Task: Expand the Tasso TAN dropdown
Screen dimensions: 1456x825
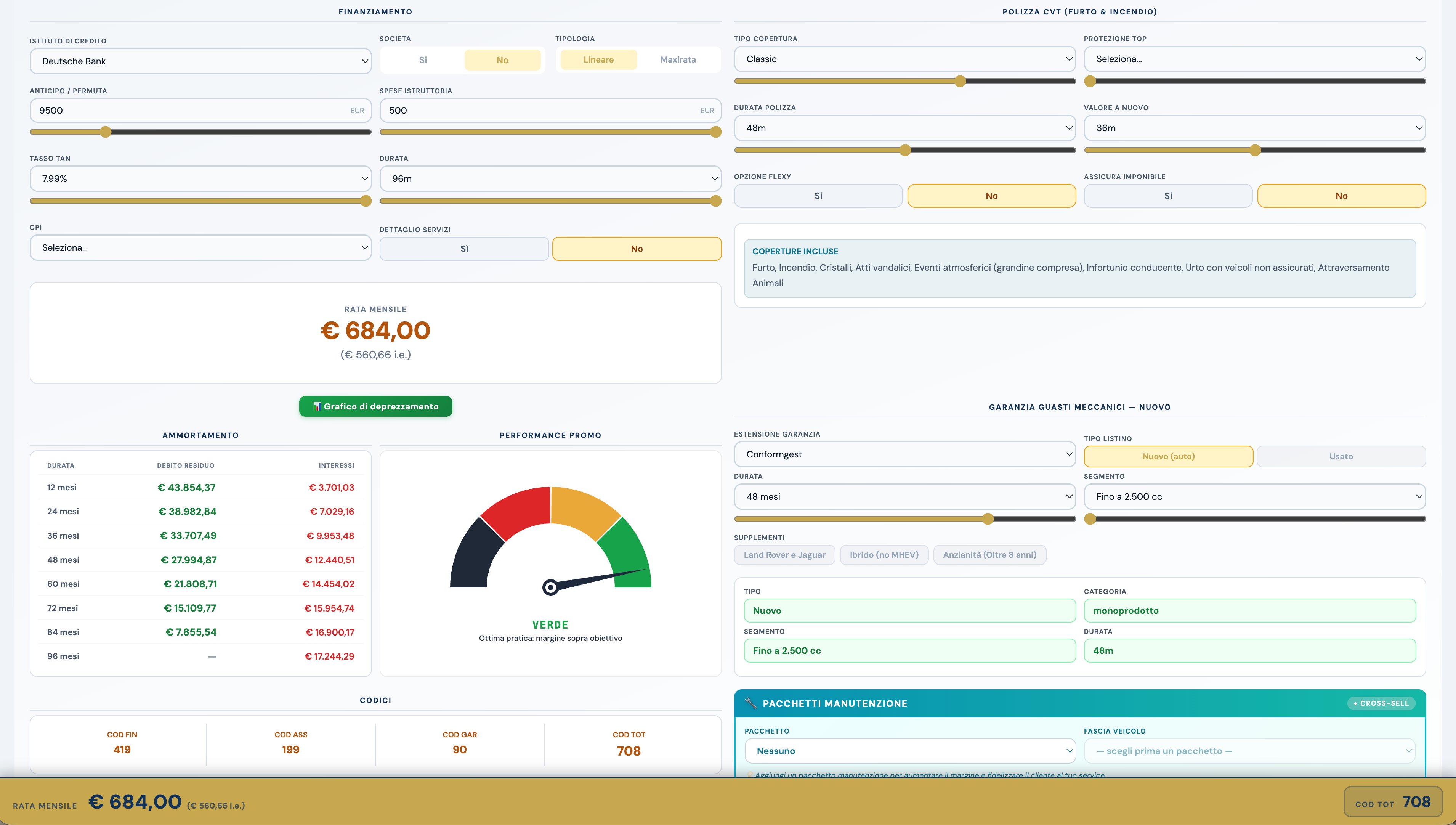Action: click(200, 178)
